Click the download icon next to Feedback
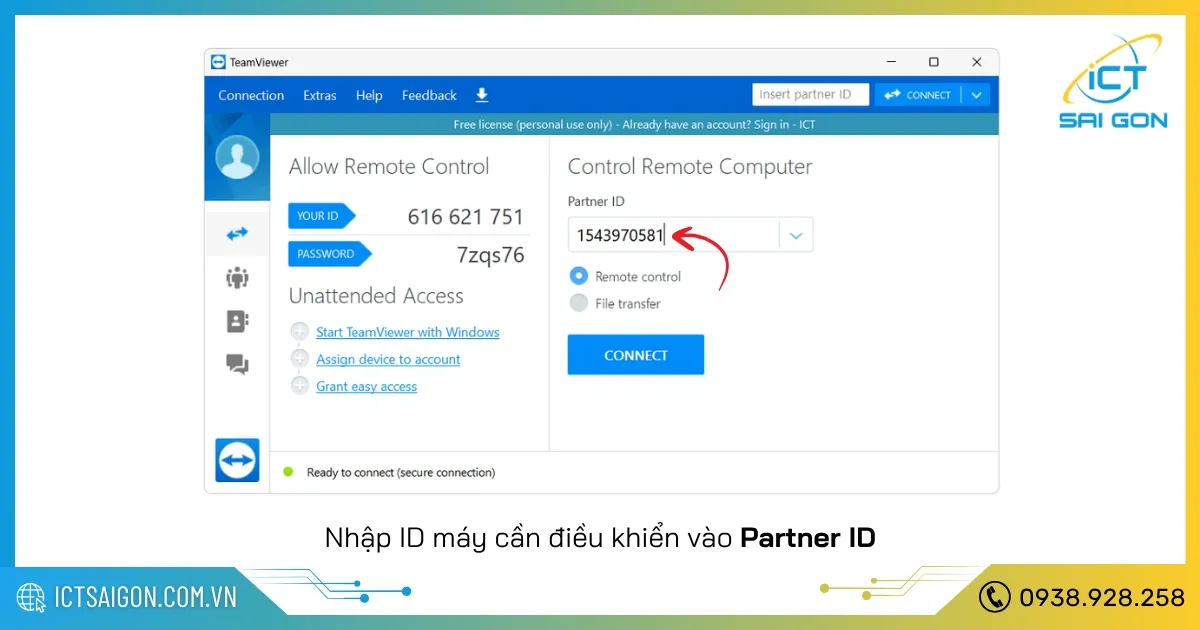 (x=481, y=95)
